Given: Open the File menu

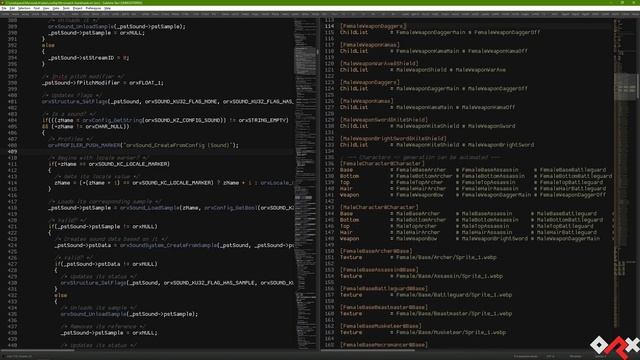Looking at the screenshot, I should tap(4, 8).
